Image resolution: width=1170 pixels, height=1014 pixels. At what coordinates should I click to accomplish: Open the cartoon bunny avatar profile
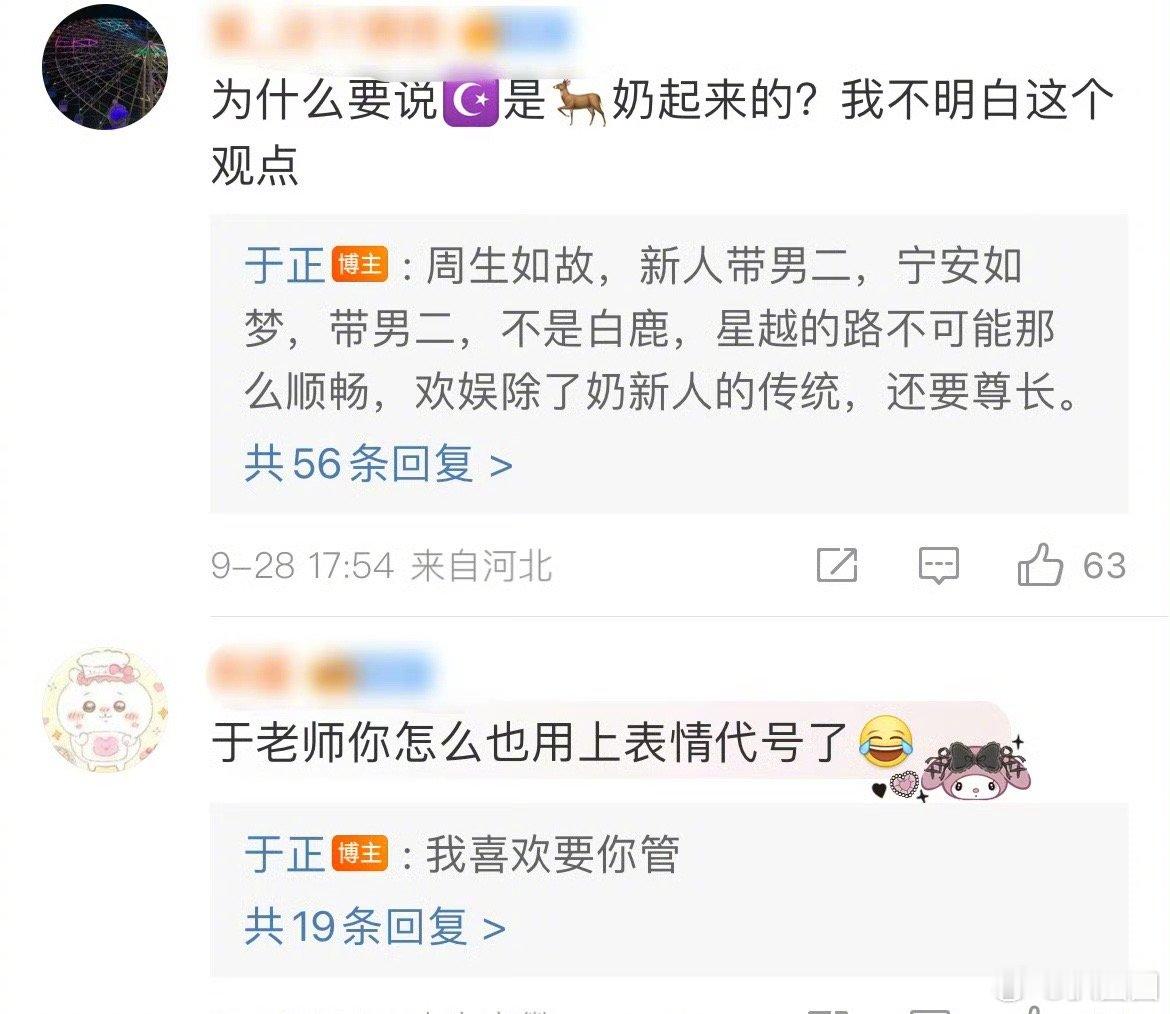click(104, 710)
